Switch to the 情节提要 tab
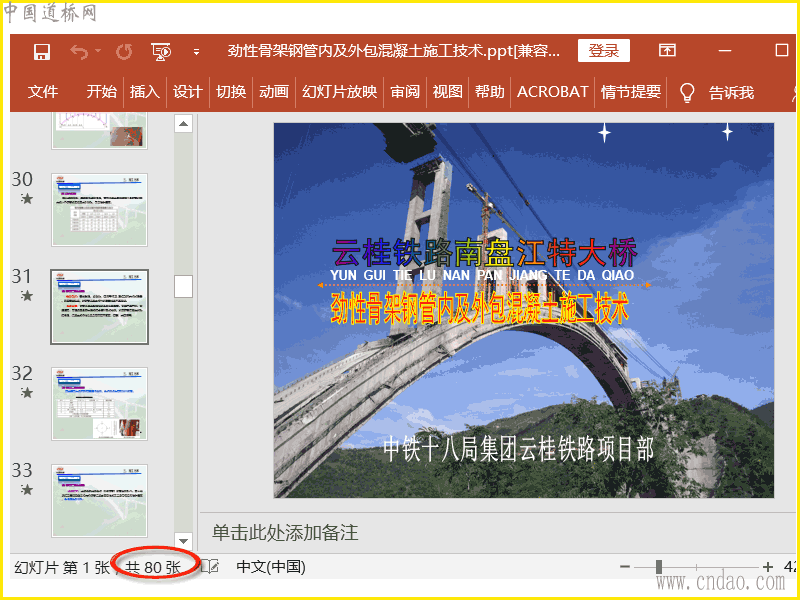Viewport: 800px width, 600px height. click(631, 92)
